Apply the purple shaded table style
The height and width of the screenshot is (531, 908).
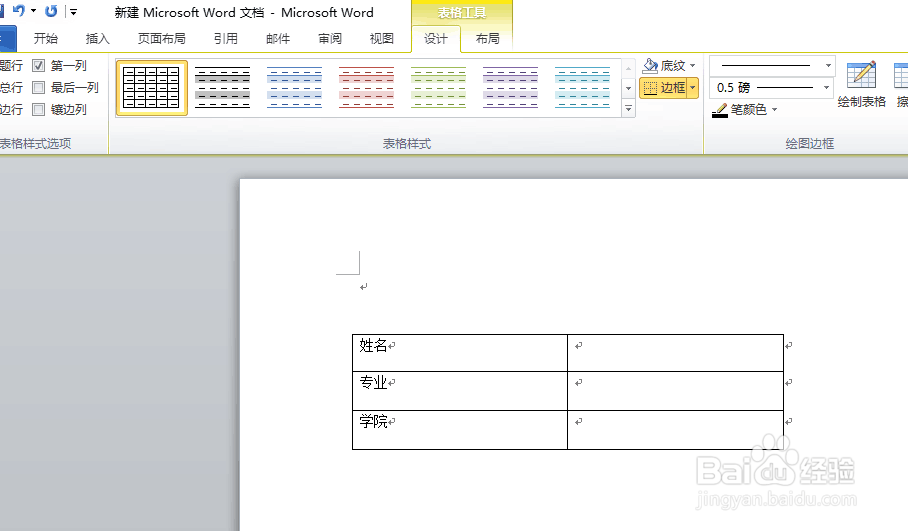point(510,87)
